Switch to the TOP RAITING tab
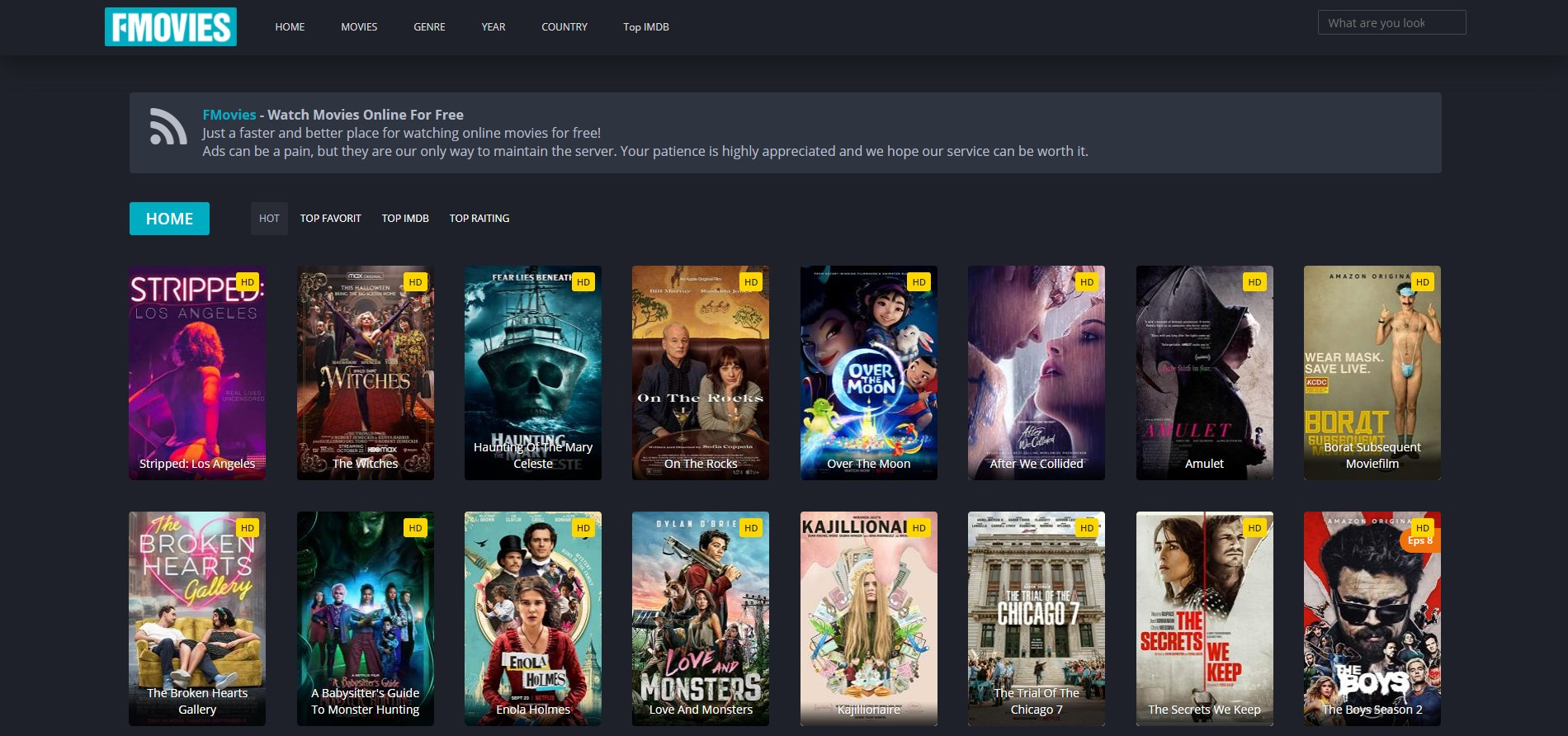 click(479, 219)
